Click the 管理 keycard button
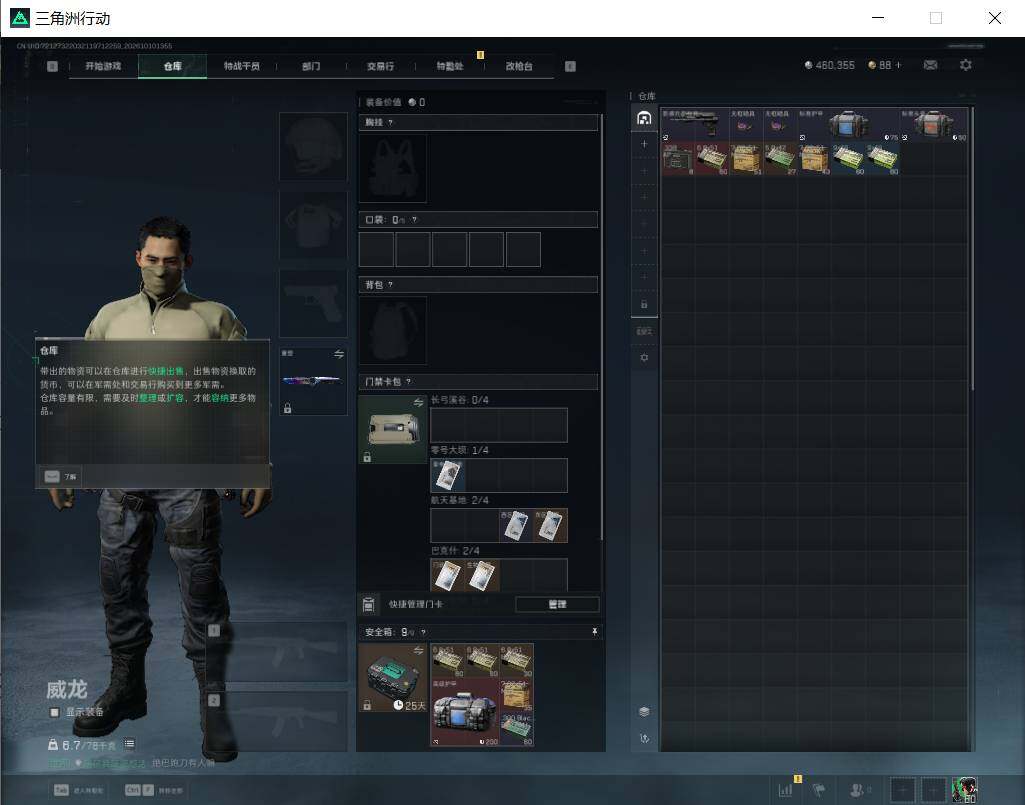 557,604
